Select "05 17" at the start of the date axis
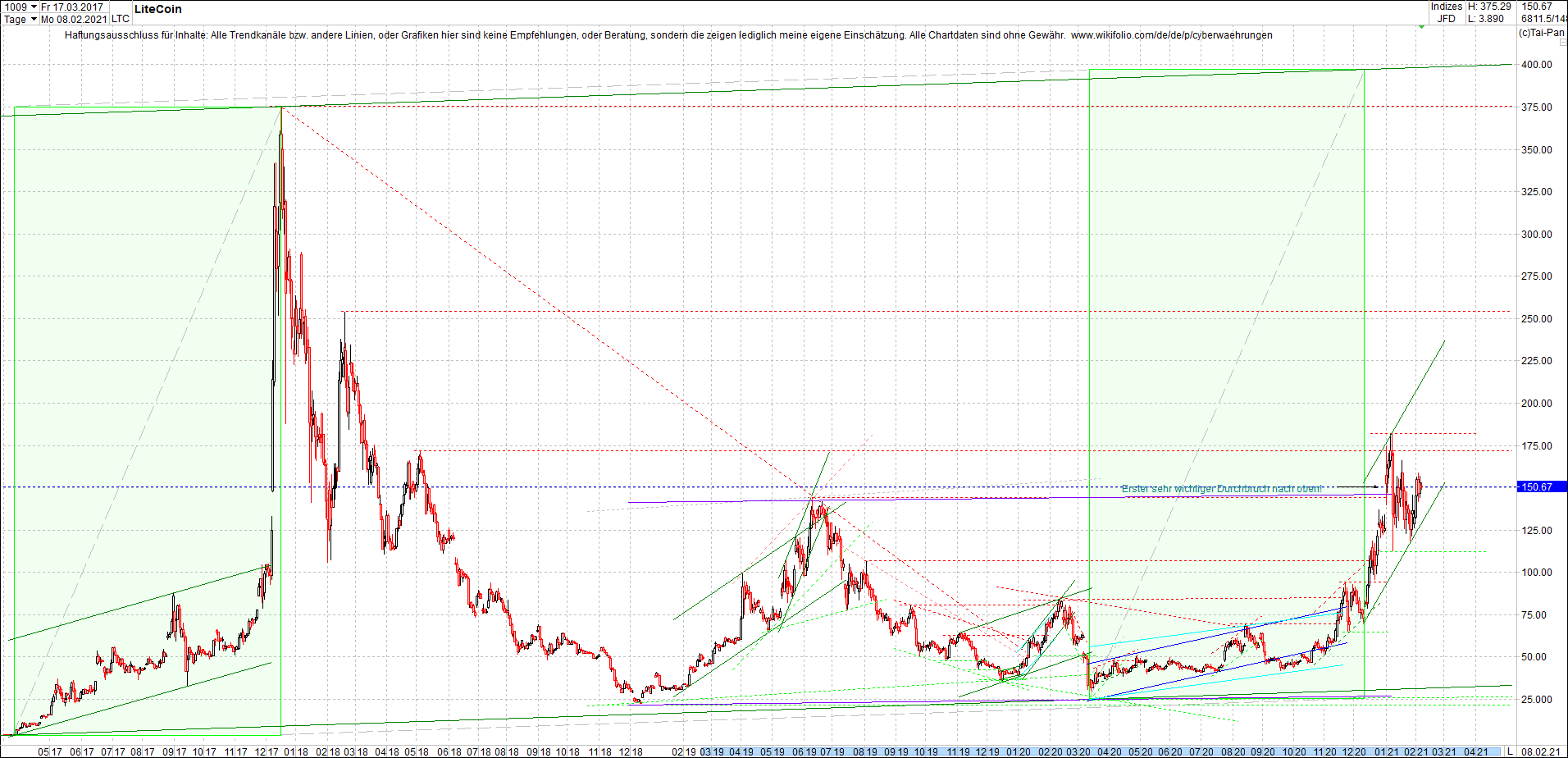Image resolution: width=1568 pixels, height=758 pixels. point(51,751)
